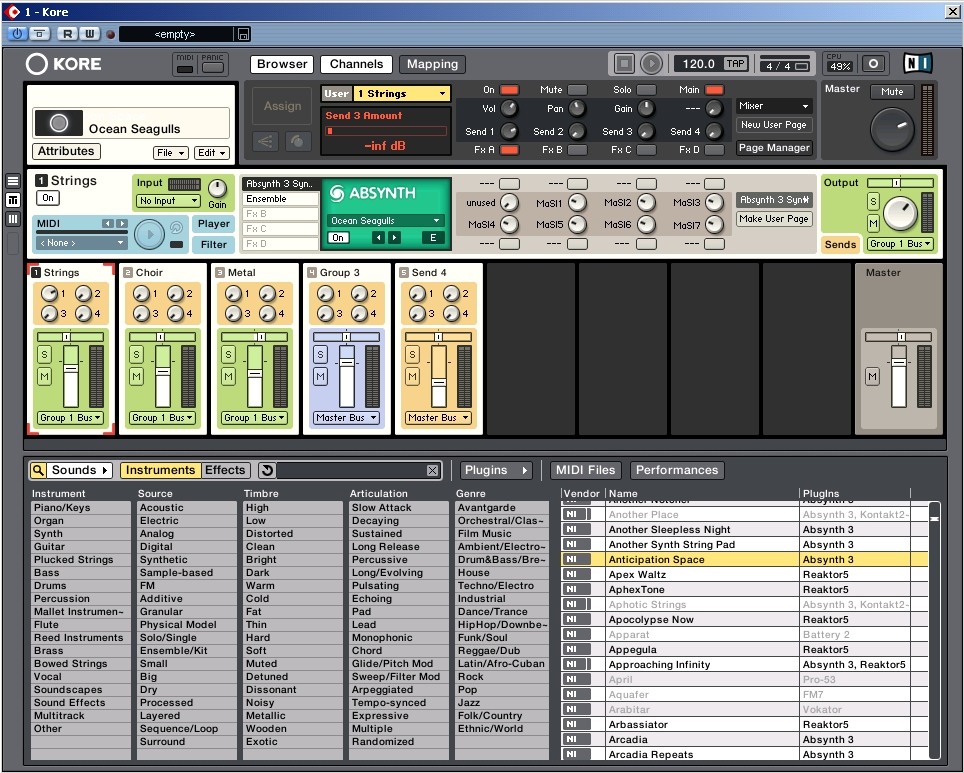Screen dimensions: 964x773
Task: Click the Sends button in Output section
Action: [x=840, y=245]
